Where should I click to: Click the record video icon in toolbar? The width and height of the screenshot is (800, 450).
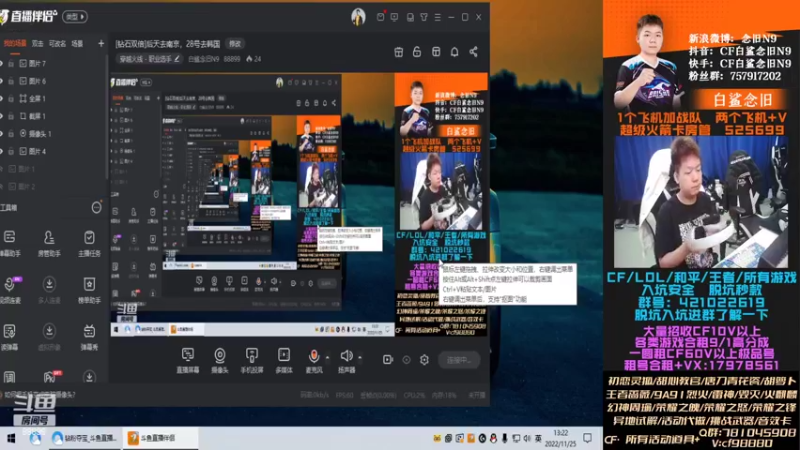click(388, 360)
